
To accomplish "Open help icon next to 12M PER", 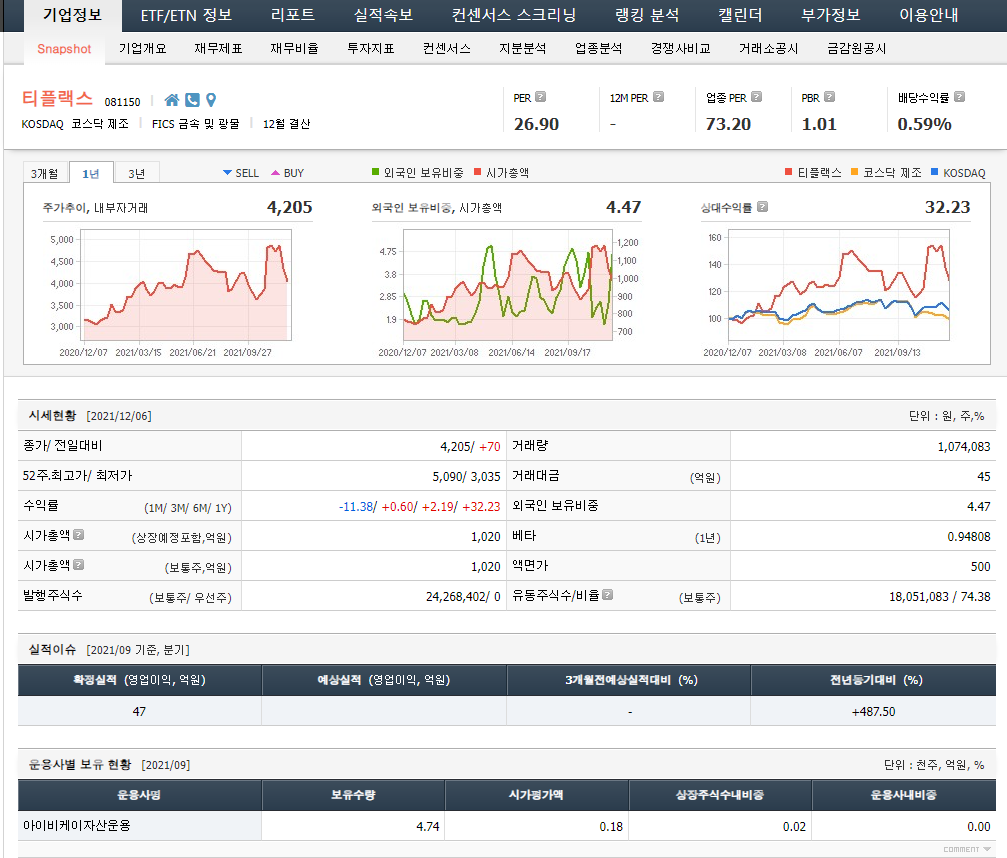I will (658, 97).
